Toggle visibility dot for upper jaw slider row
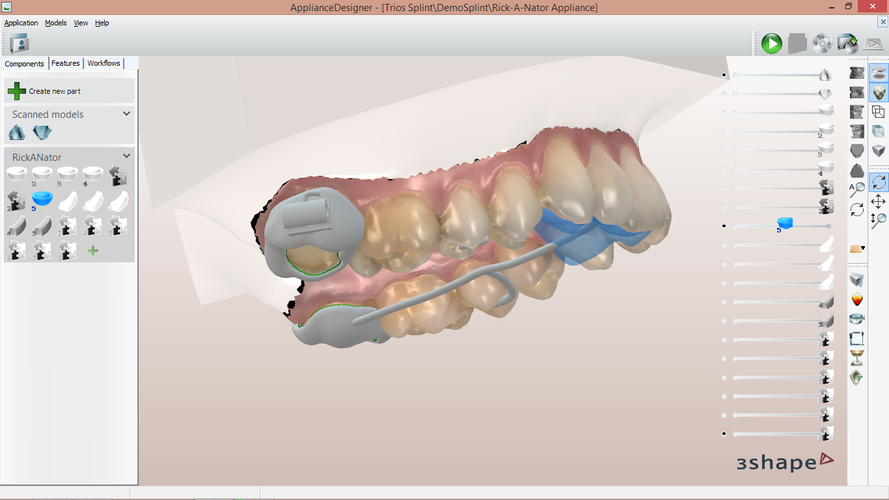The width and height of the screenshot is (889, 500). tap(724, 75)
